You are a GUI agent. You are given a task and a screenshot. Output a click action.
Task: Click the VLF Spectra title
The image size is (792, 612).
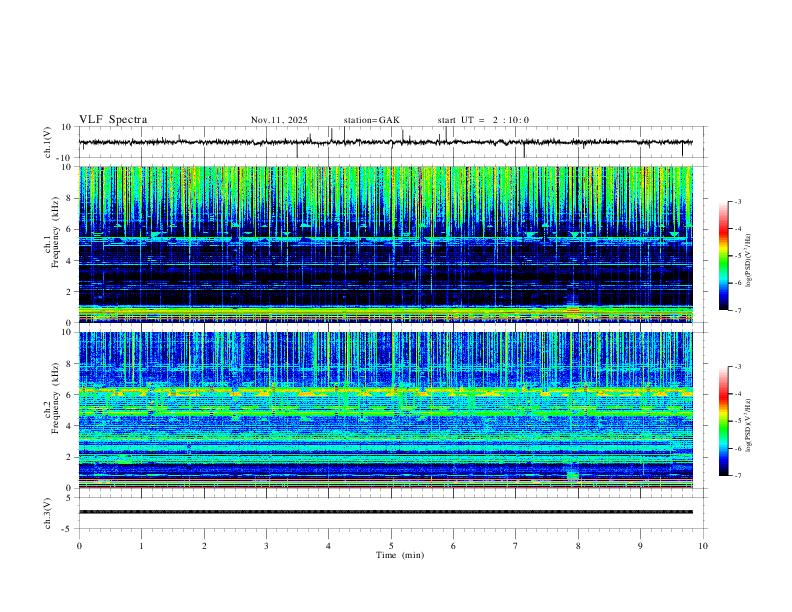click(113, 120)
